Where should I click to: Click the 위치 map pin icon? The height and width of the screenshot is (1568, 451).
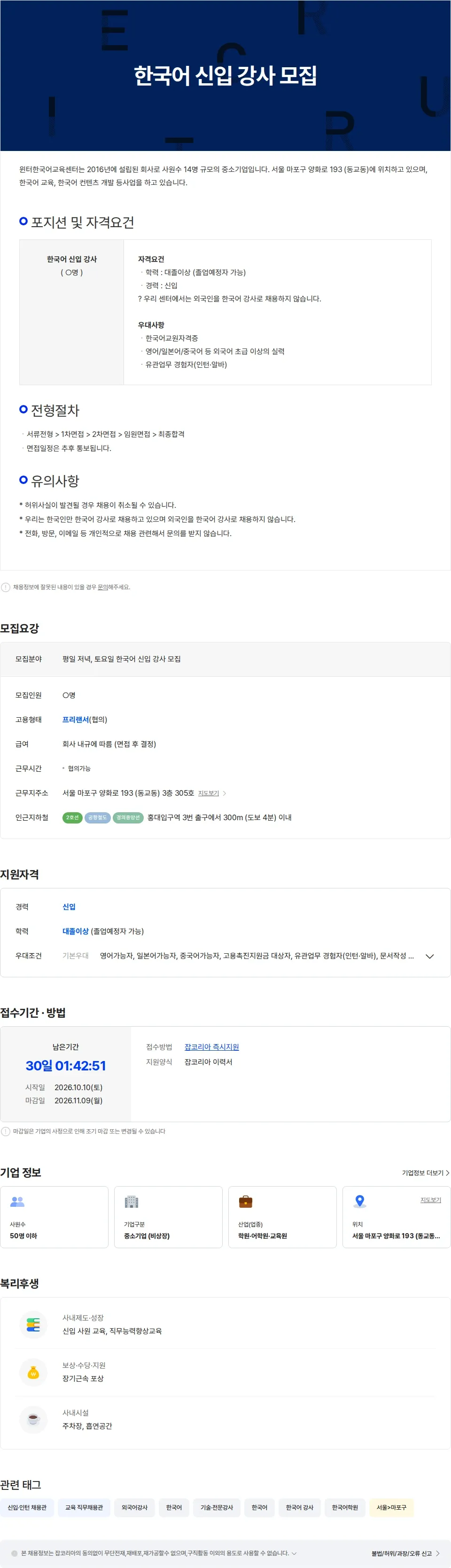(x=360, y=1201)
